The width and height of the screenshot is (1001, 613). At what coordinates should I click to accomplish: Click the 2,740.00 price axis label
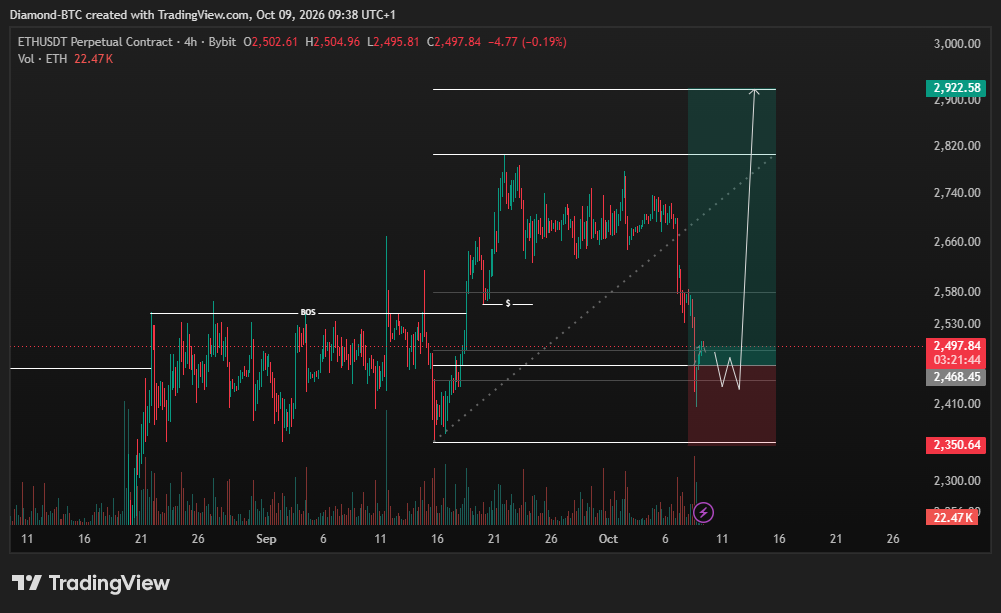[957, 193]
